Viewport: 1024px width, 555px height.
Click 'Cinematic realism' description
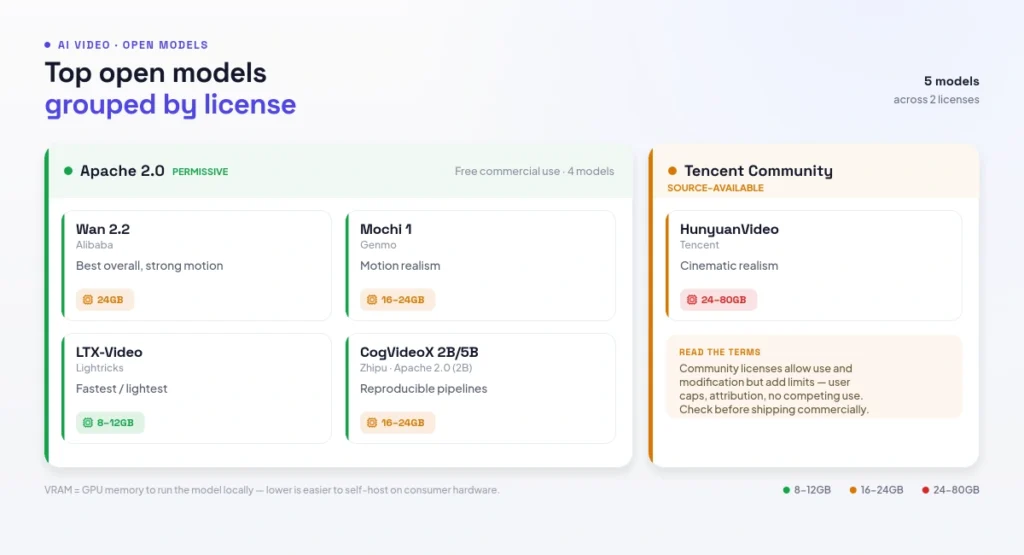pyautogui.click(x=729, y=266)
